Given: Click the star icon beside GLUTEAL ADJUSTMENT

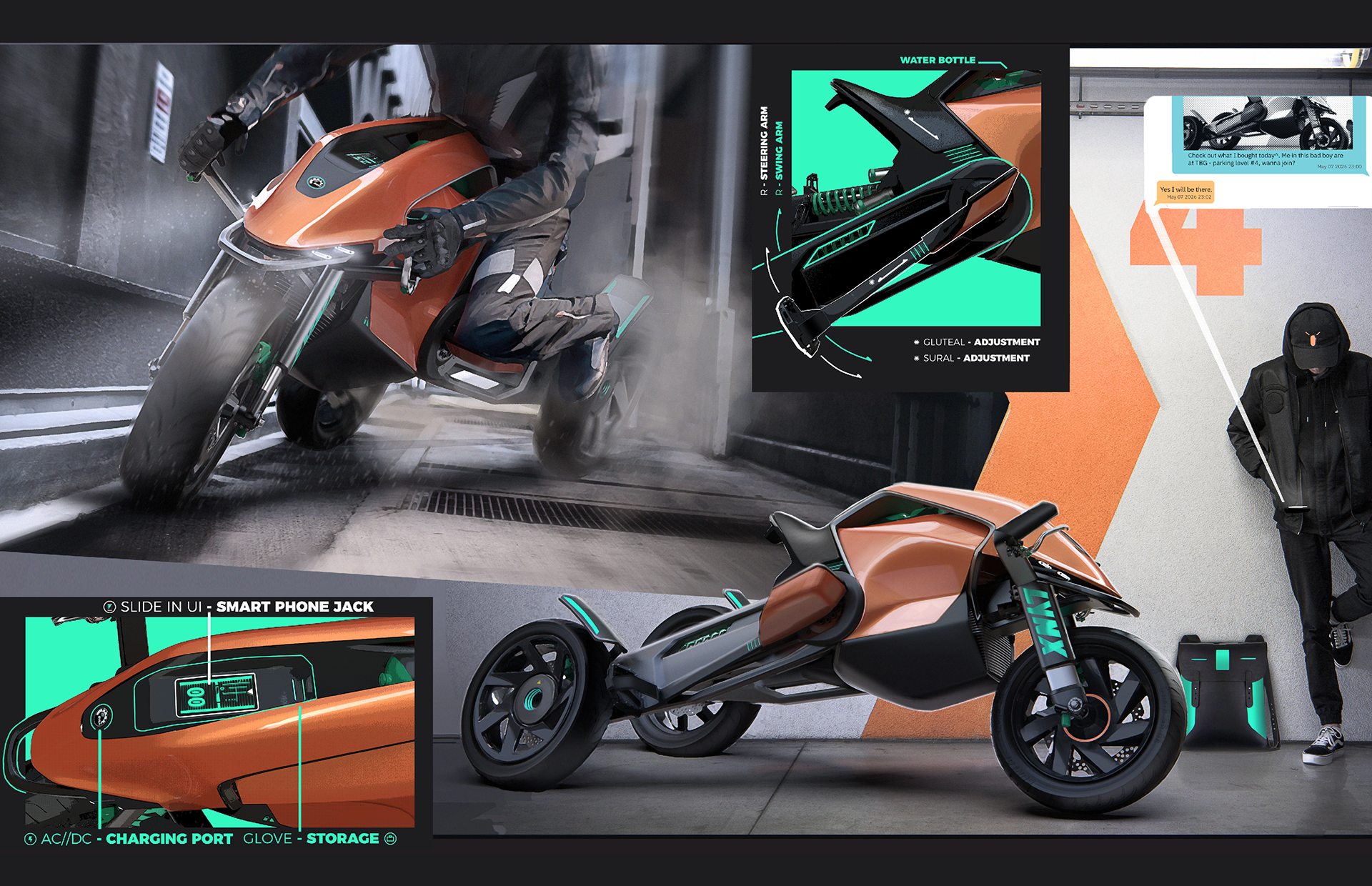Looking at the screenshot, I should 917,342.
